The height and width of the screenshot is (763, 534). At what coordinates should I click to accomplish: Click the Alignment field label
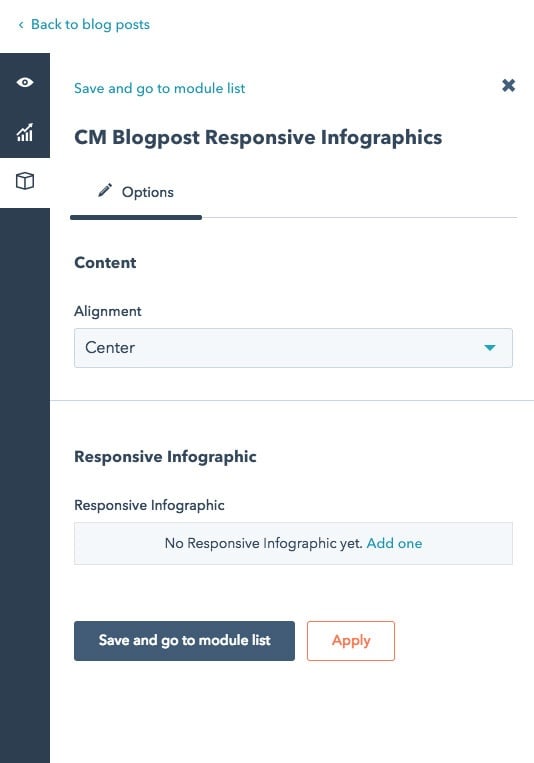pos(108,311)
